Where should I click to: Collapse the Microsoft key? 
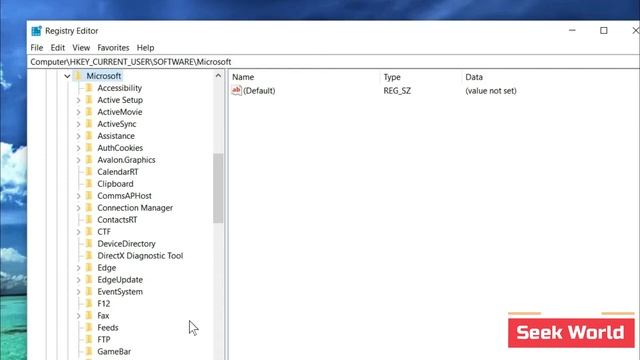(x=67, y=76)
